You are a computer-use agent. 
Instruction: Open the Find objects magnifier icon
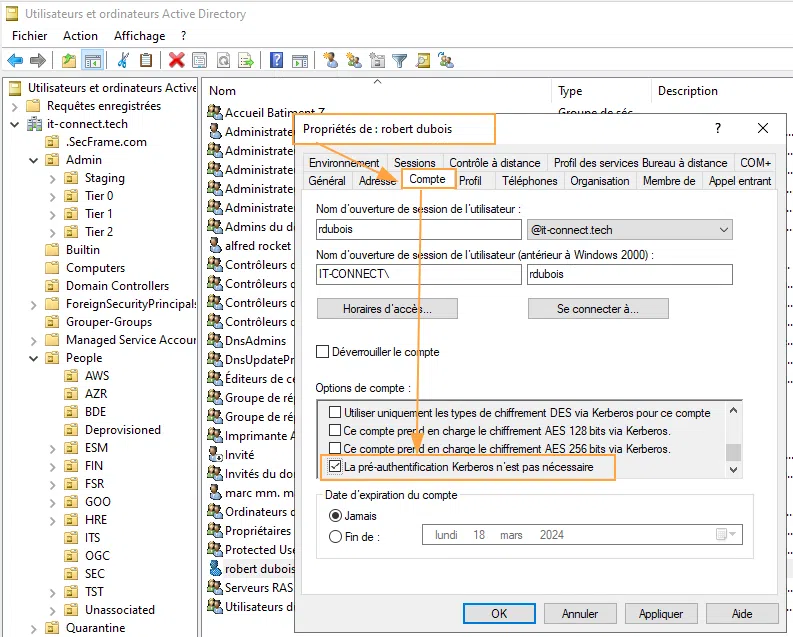coord(423,61)
